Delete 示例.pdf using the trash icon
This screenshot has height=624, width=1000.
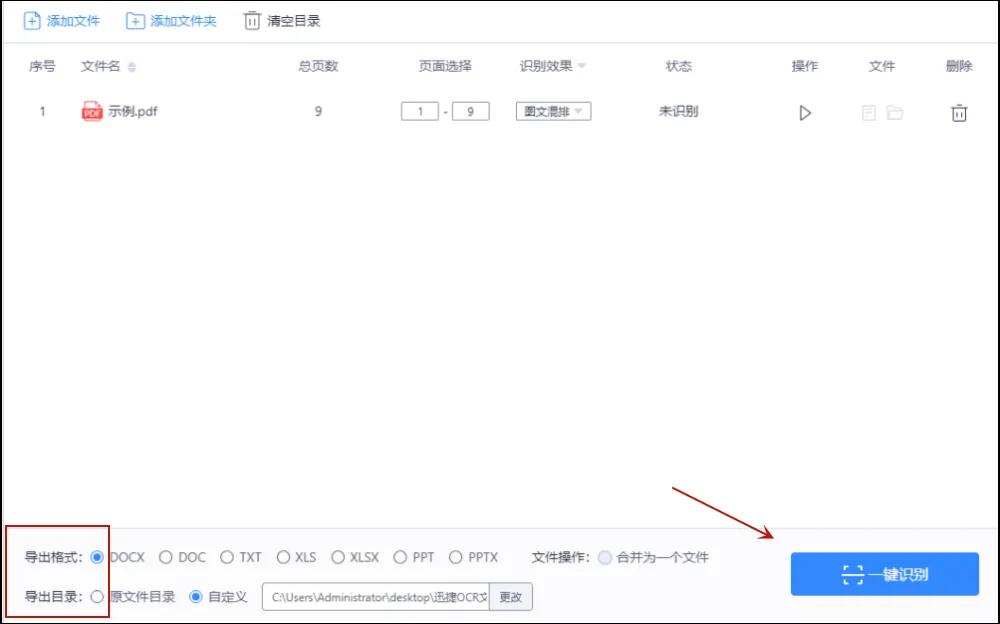pyautogui.click(x=958, y=113)
